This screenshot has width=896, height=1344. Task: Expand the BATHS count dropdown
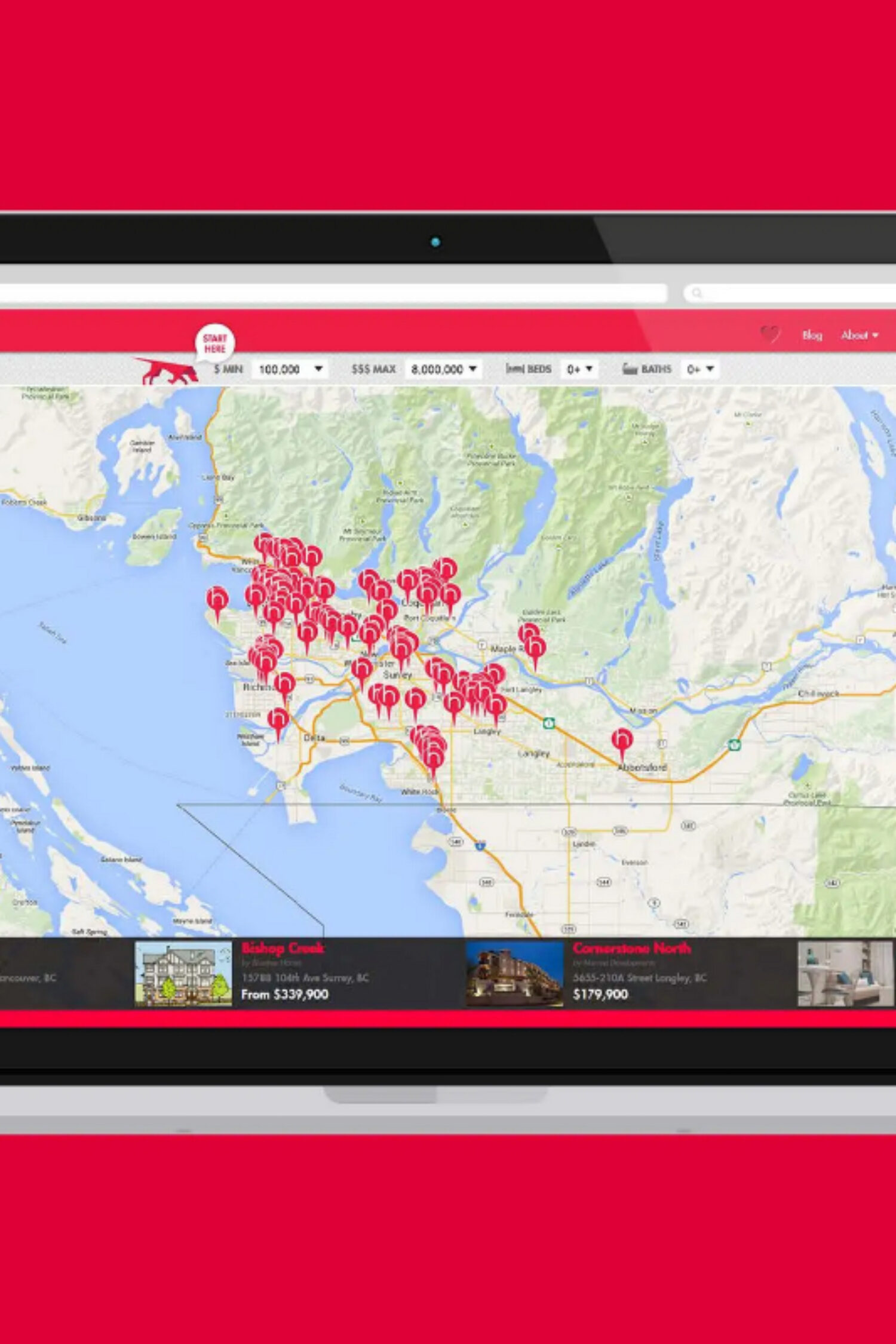click(700, 369)
